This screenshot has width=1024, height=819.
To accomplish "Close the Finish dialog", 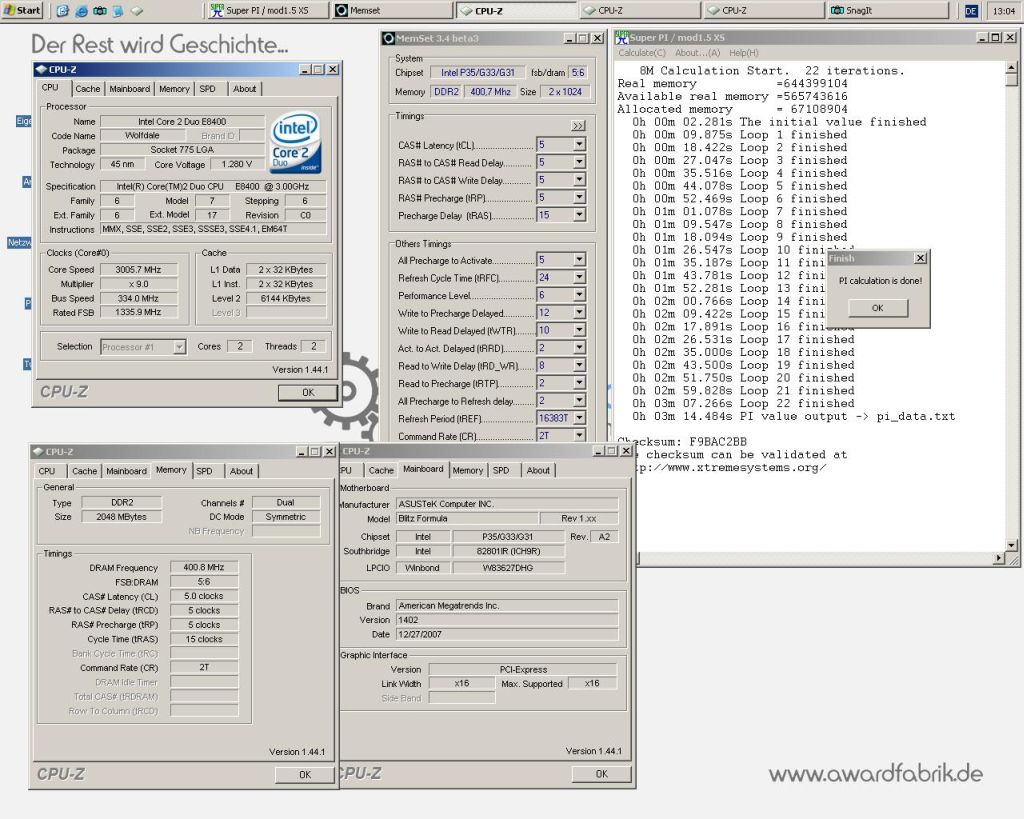I will click(x=920, y=258).
